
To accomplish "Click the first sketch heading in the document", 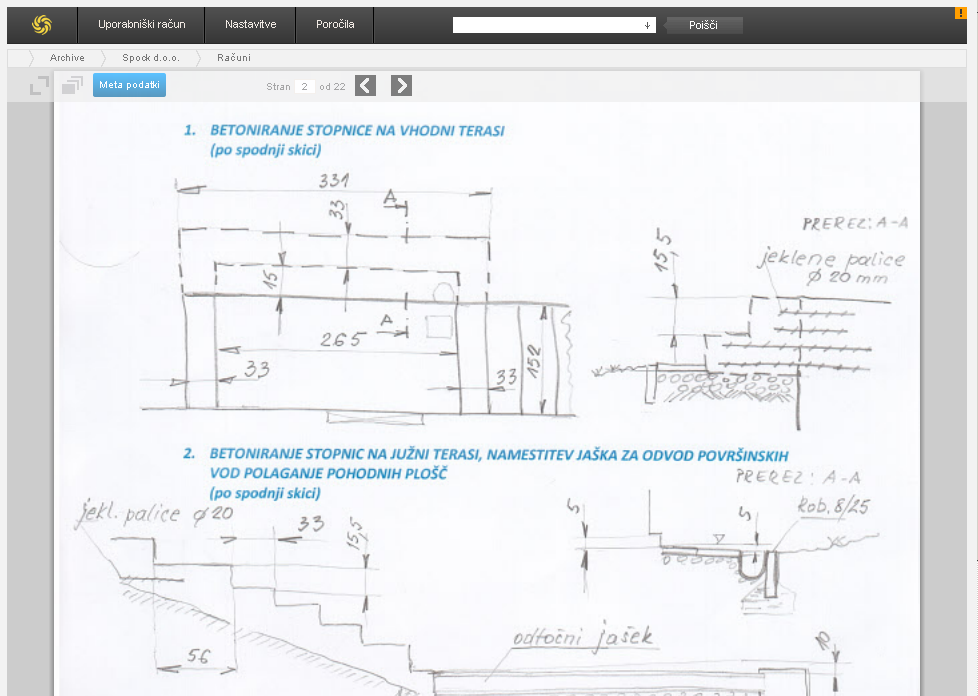I will (356, 131).
